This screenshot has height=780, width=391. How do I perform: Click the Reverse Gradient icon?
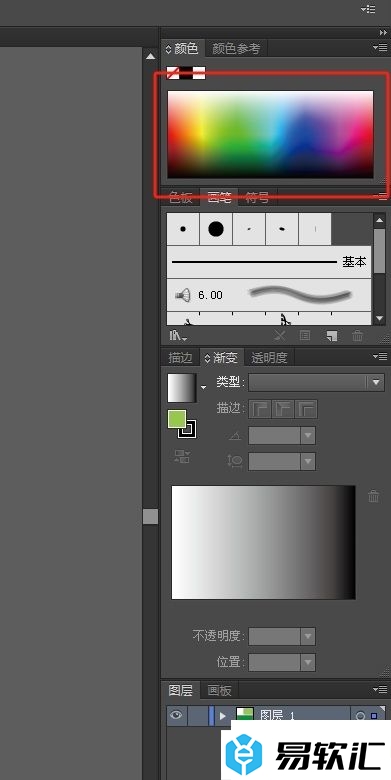pos(182,457)
